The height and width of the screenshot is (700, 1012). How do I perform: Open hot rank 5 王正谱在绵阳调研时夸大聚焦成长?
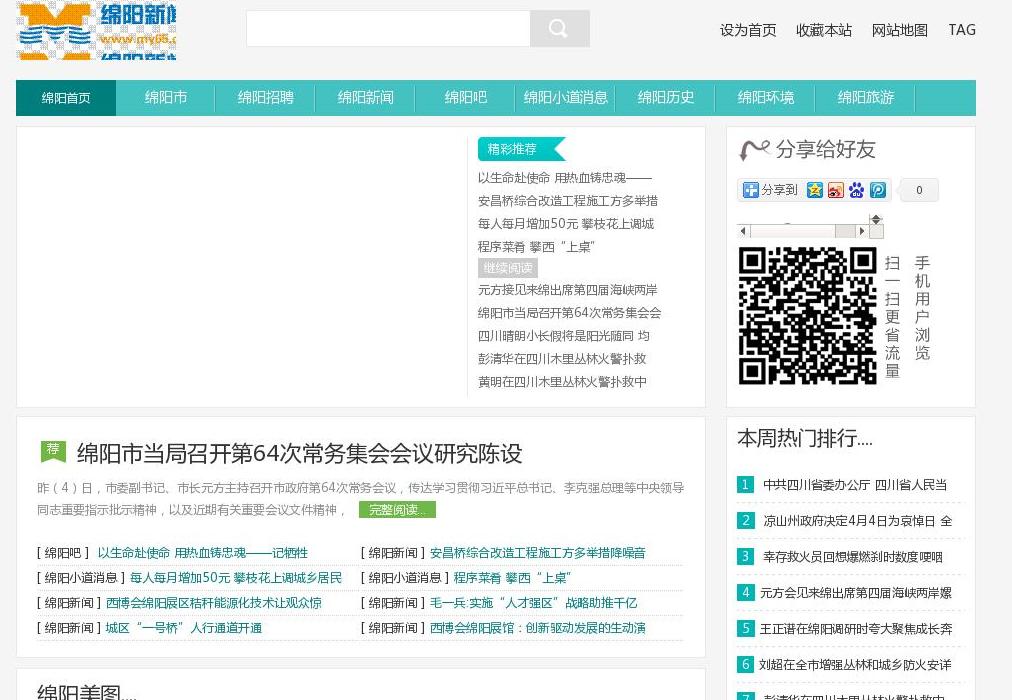click(856, 629)
